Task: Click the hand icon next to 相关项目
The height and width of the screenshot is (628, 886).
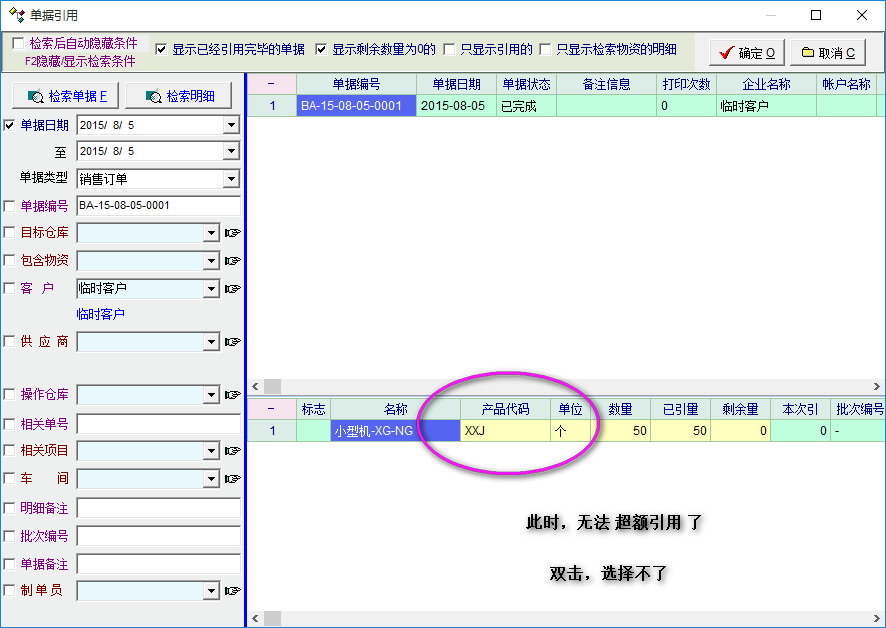Action: [232, 451]
